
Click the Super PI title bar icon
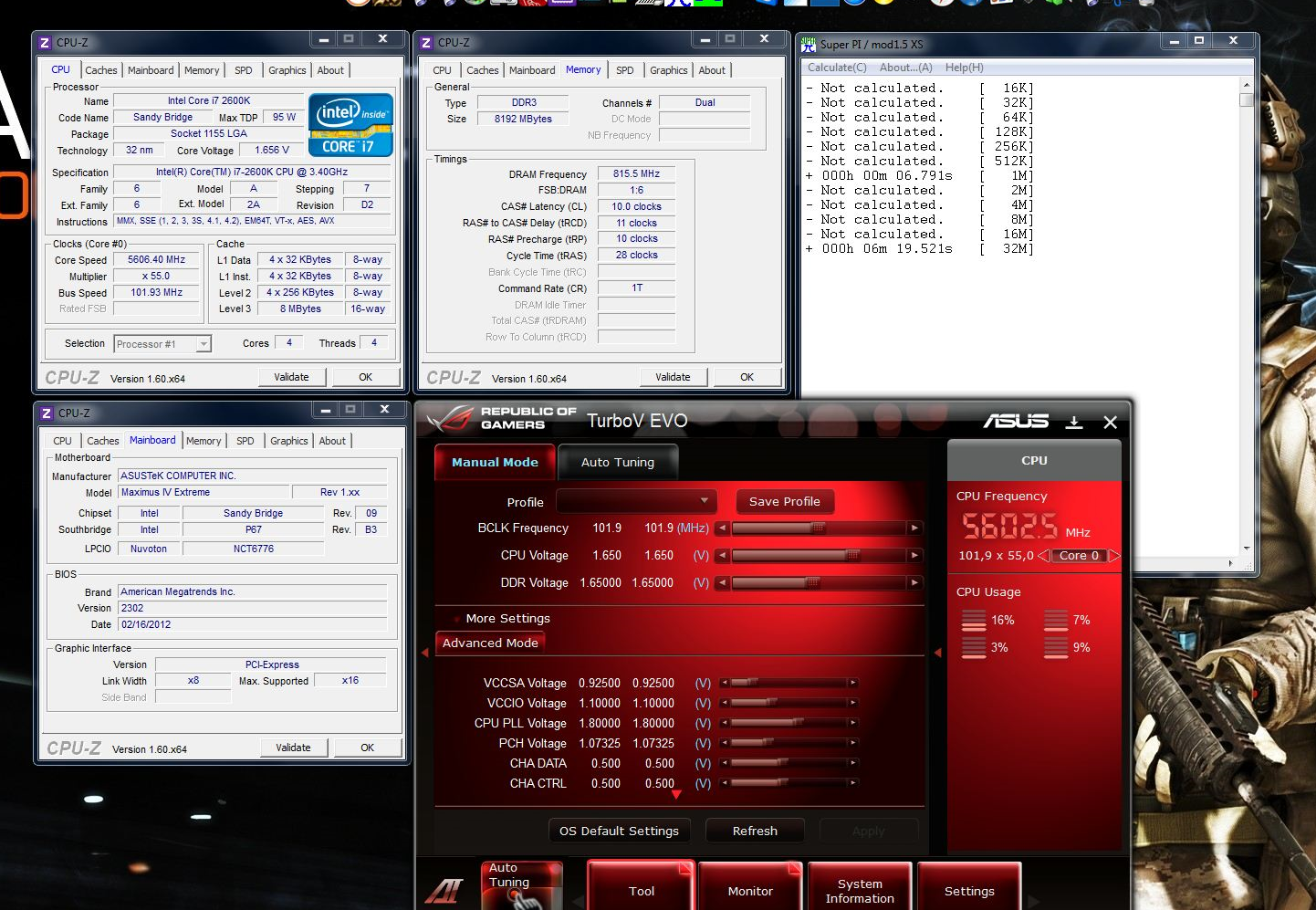[x=809, y=43]
